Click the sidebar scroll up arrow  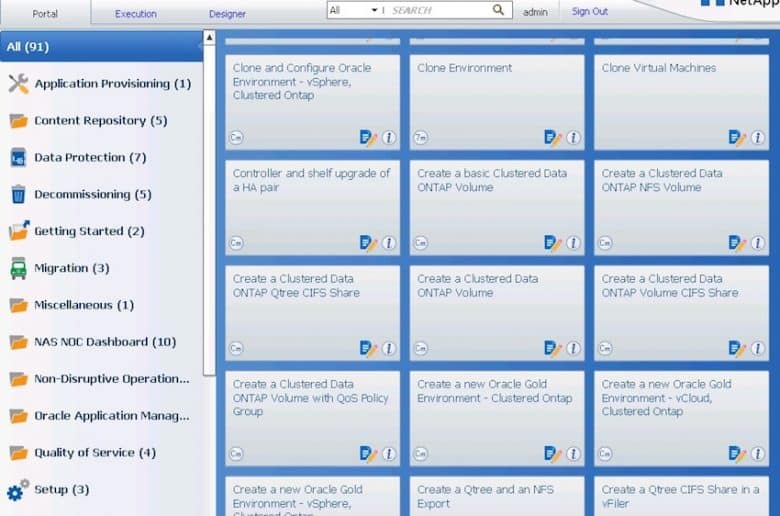tap(209, 37)
